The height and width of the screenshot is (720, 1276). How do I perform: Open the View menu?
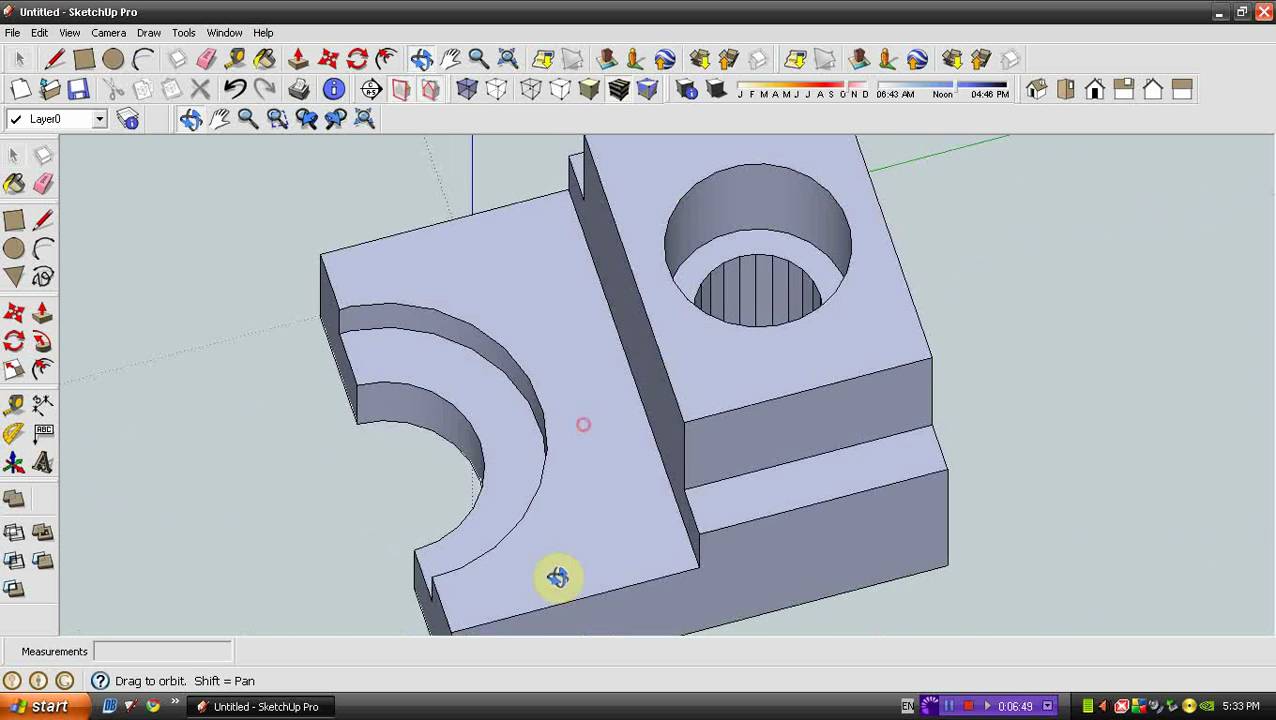[70, 33]
